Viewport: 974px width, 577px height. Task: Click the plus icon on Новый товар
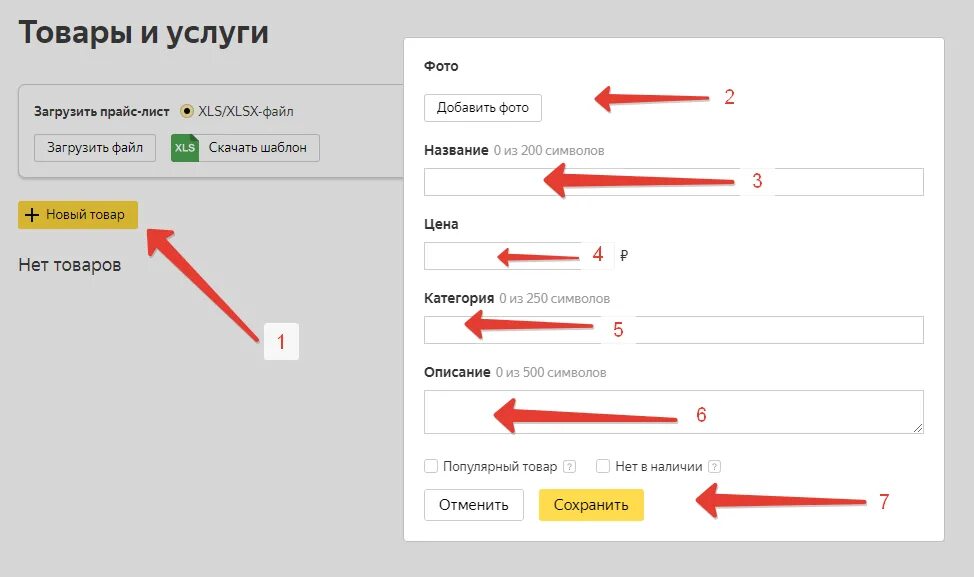[x=31, y=215]
